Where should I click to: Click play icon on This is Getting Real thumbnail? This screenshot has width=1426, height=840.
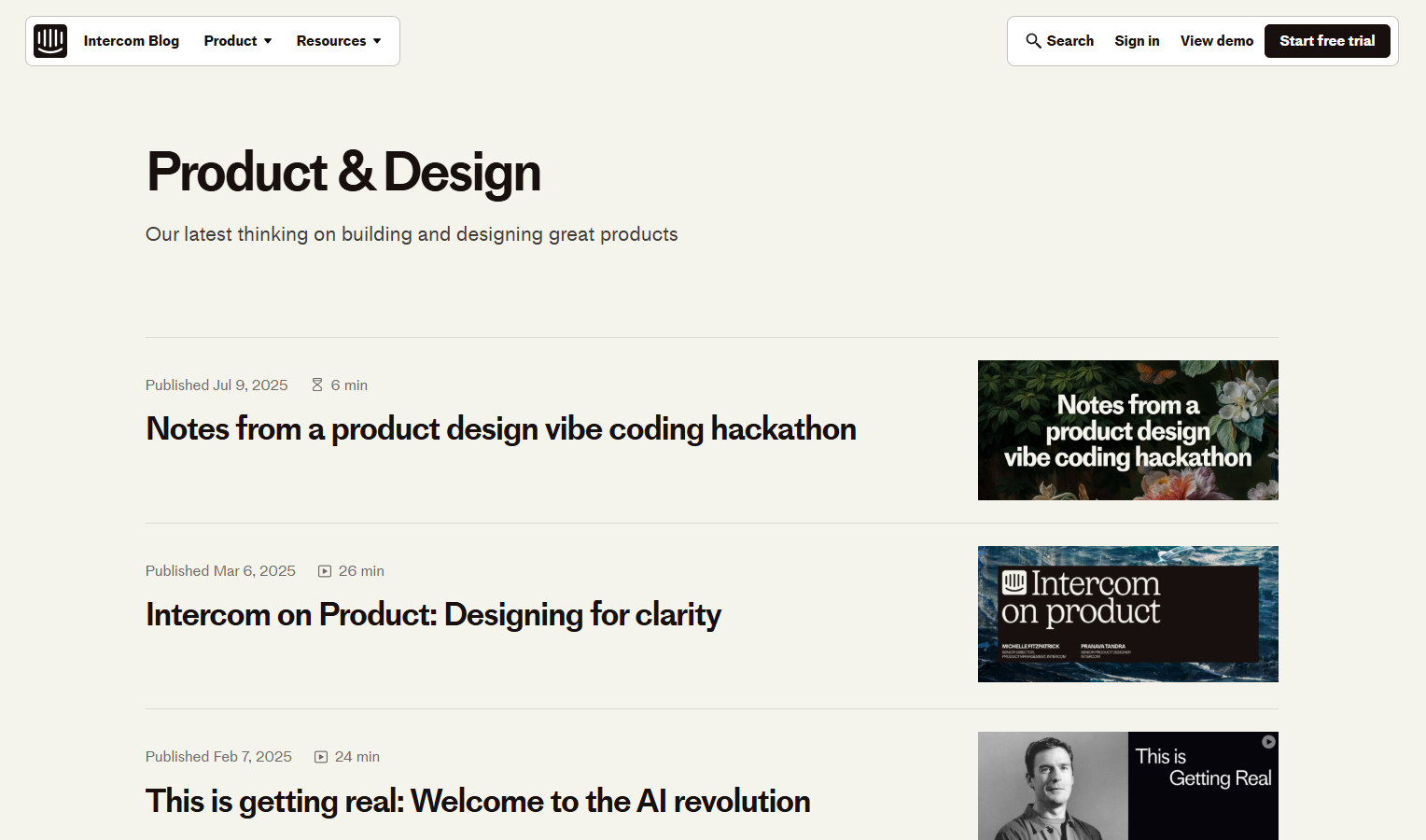point(1268,742)
